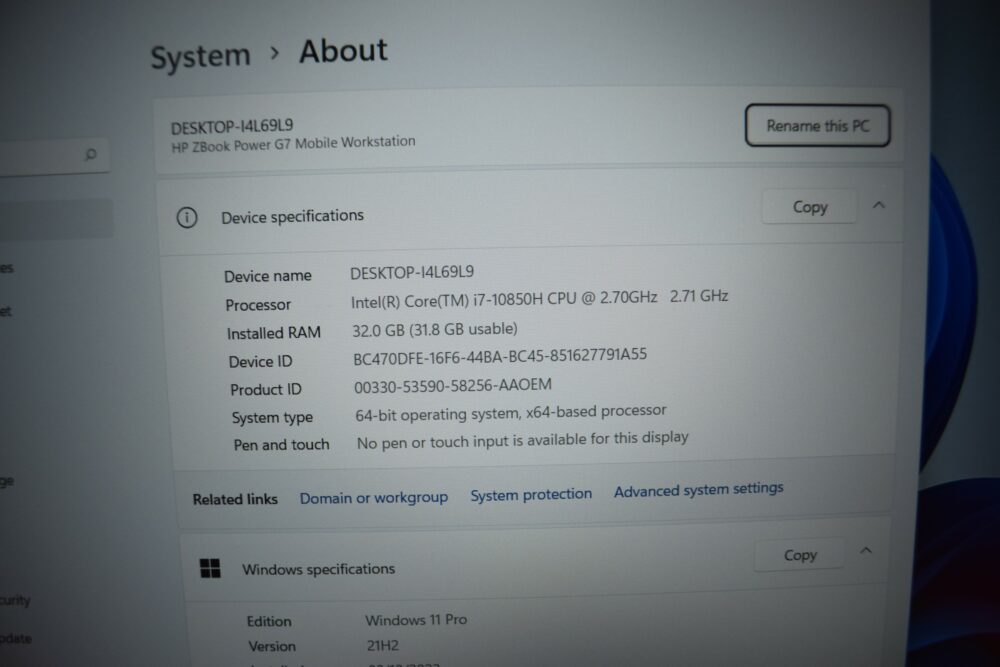Collapse the Device specifications section

point(879,205)
